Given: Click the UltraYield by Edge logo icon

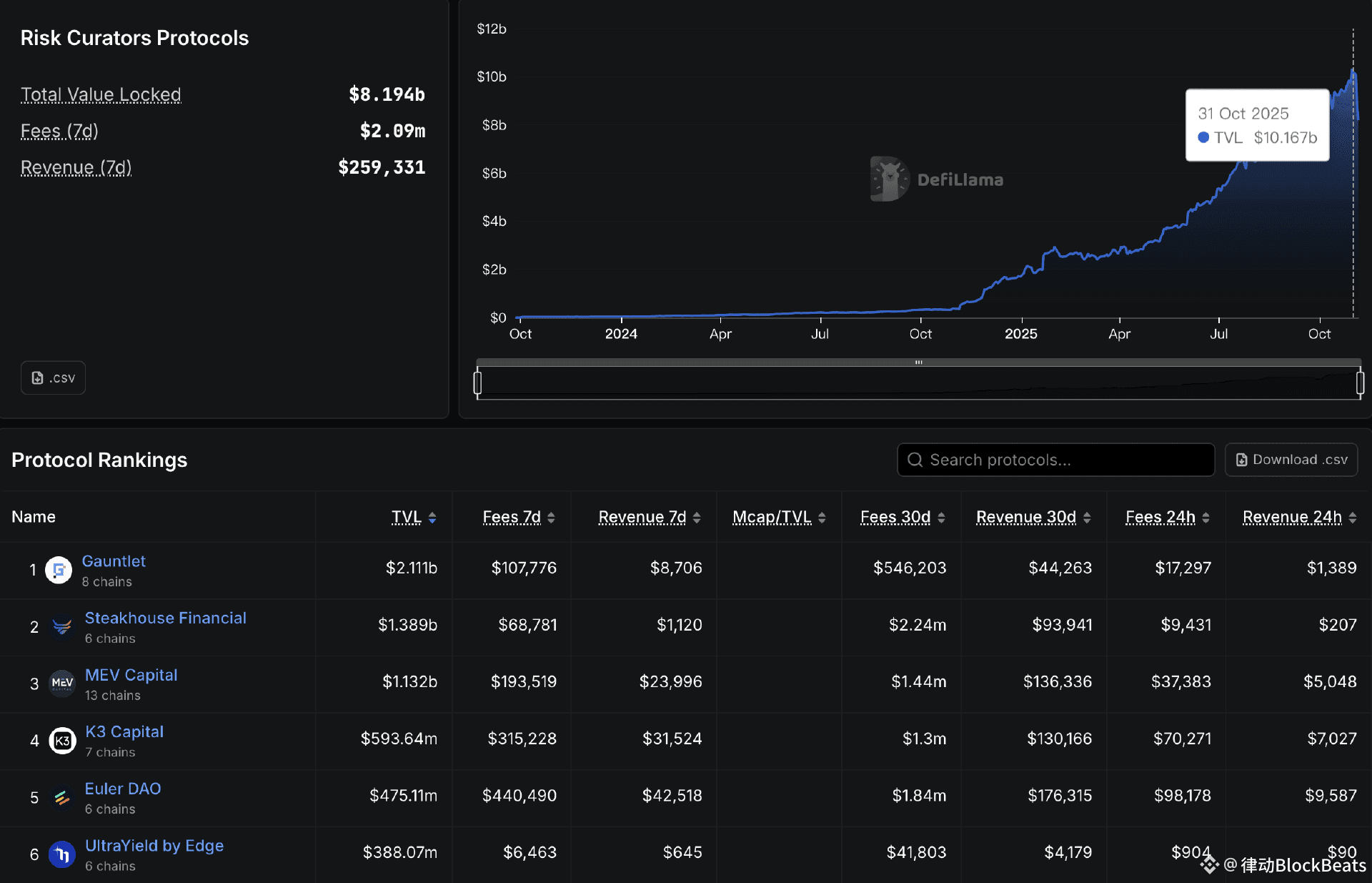Looking at the screenshot, I should tap(62, 854).
